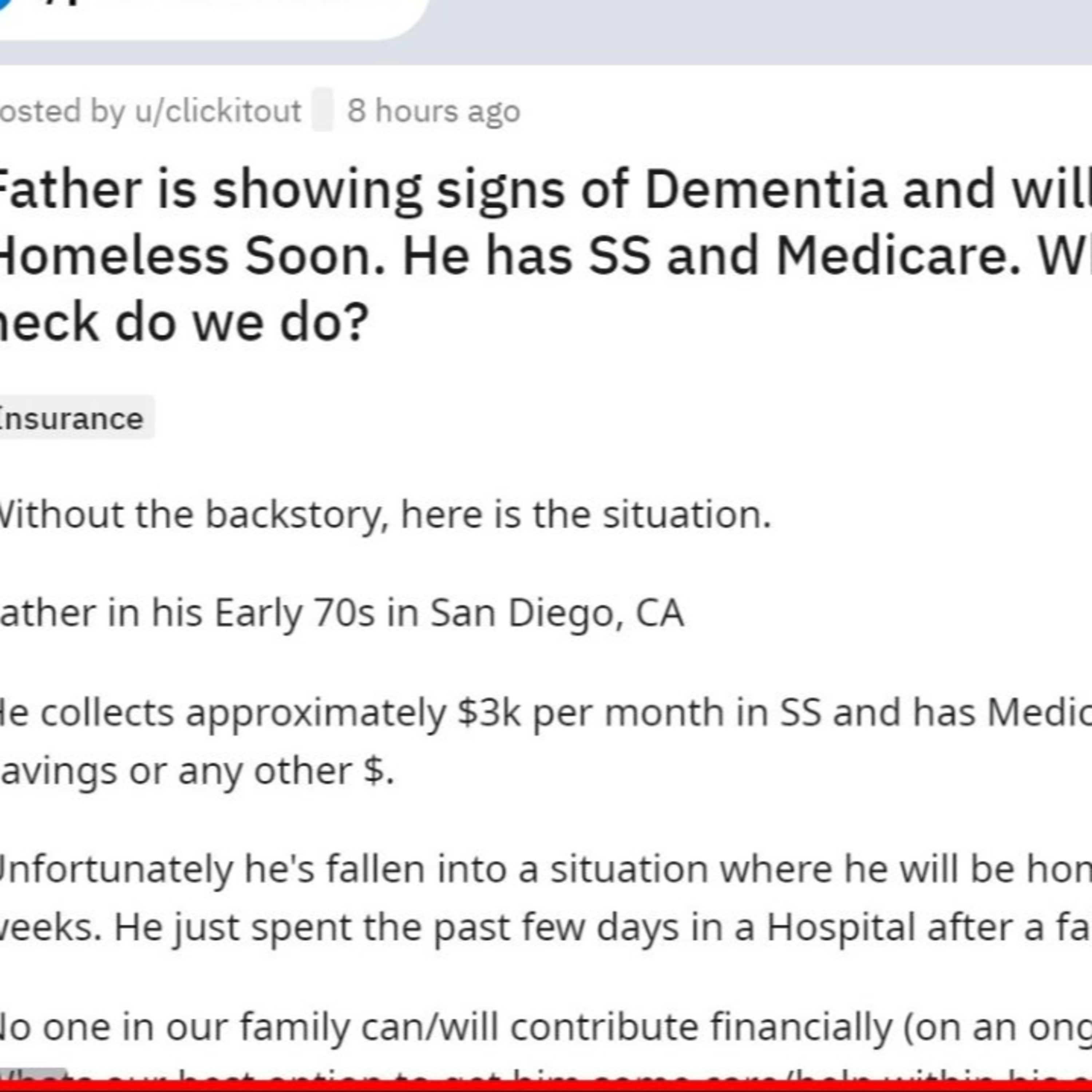Click the "savings or any other $." line

point(197,772)
